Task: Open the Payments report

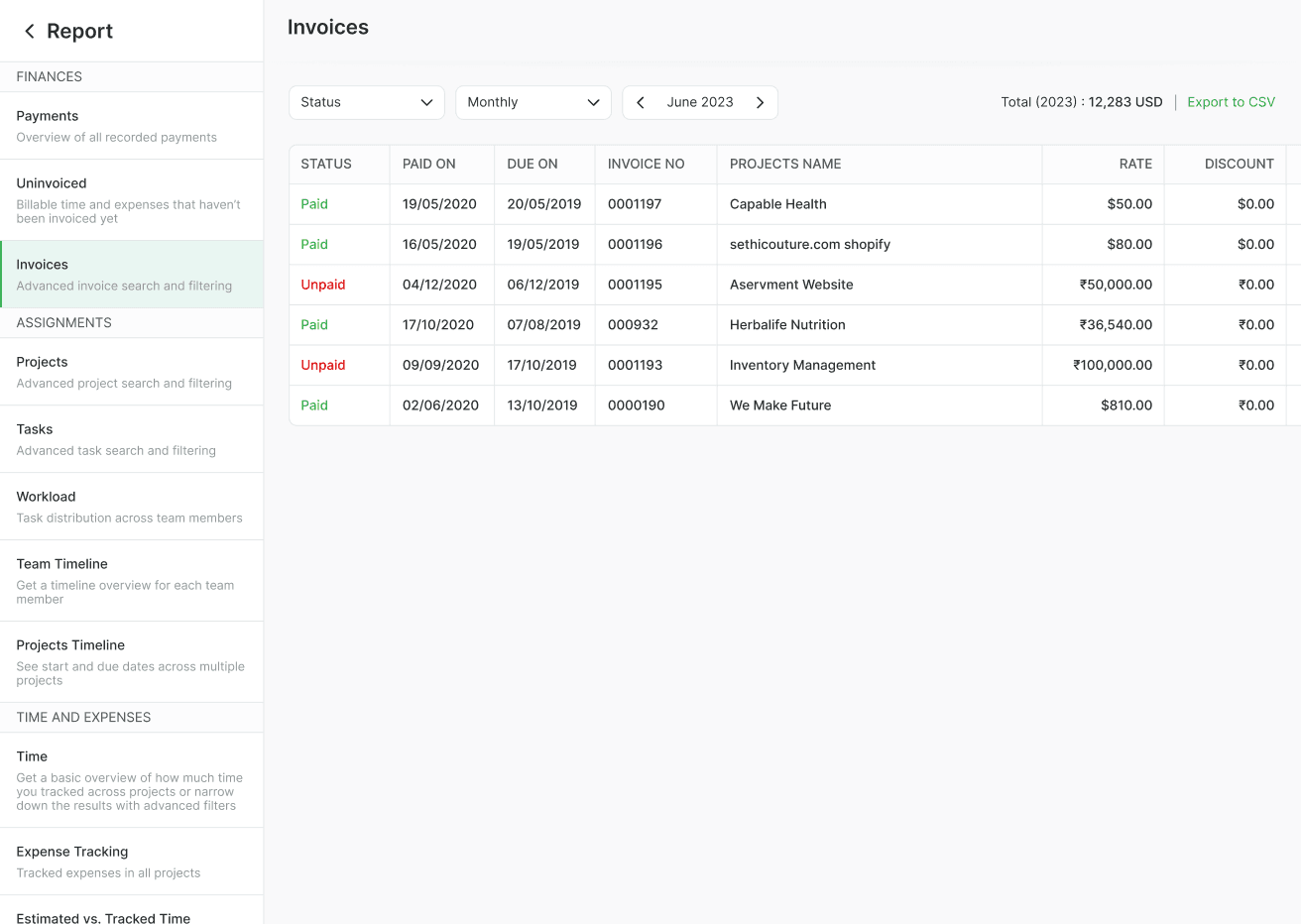Action: (x=47, y=116)
